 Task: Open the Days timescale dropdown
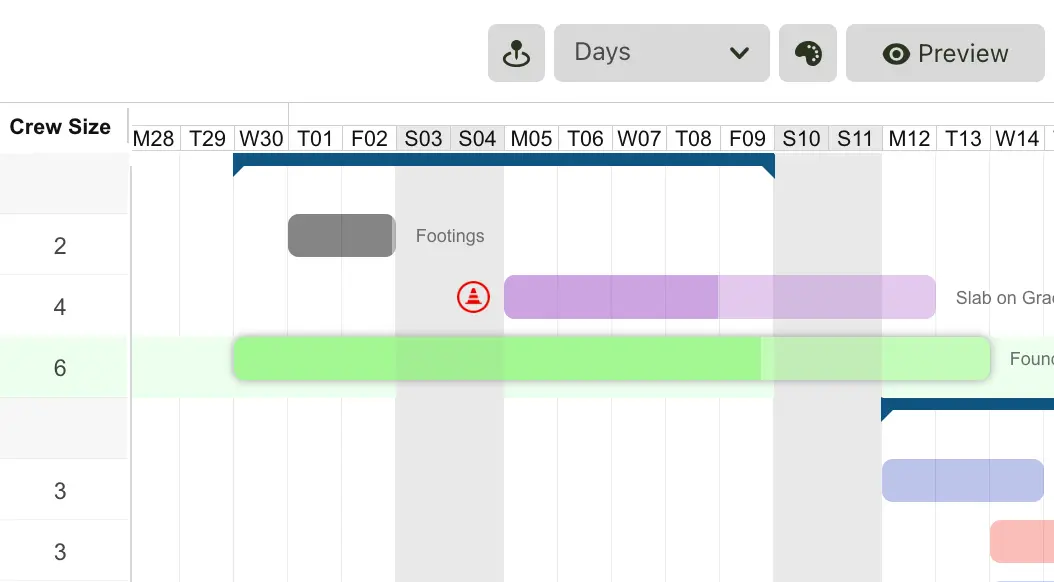[x=661, y=53]
